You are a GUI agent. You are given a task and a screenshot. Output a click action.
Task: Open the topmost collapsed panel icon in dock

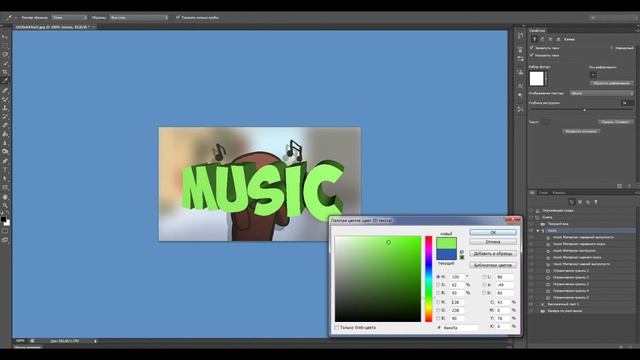(520, 36)
